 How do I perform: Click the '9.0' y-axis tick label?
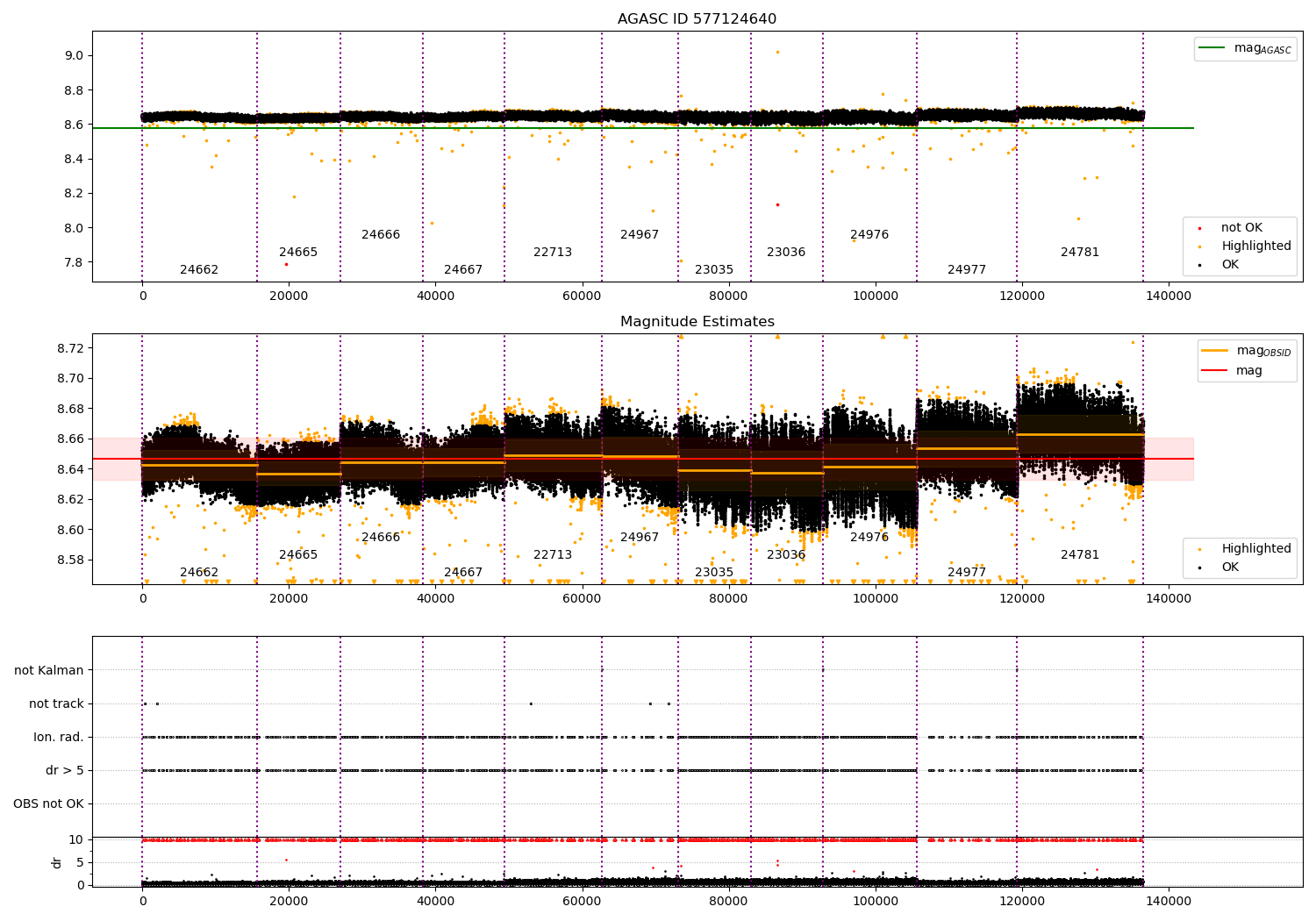click(74, 56)
